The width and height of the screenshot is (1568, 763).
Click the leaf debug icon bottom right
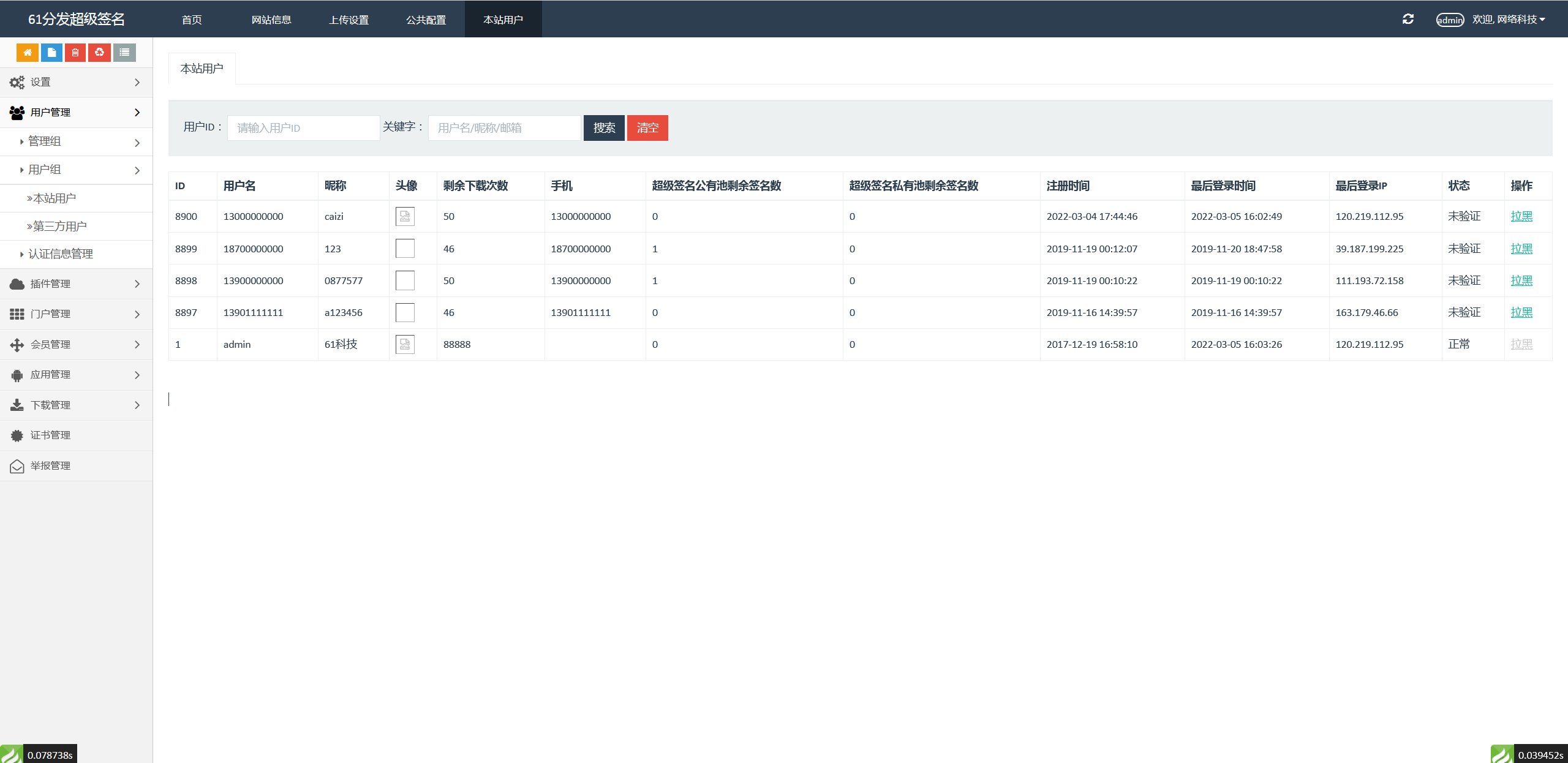[1502, 754]
